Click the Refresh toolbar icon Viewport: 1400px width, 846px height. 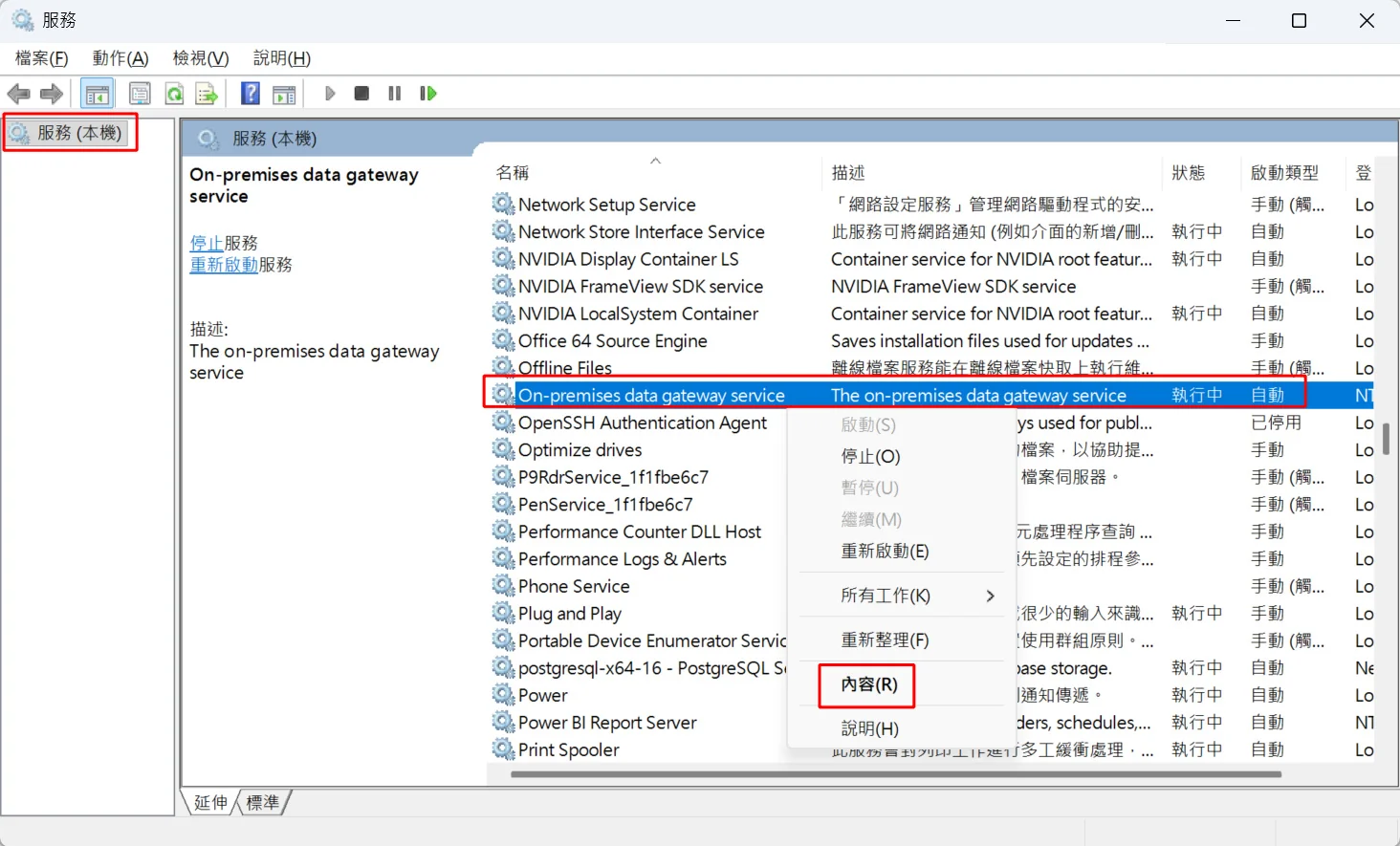[174, 94]
